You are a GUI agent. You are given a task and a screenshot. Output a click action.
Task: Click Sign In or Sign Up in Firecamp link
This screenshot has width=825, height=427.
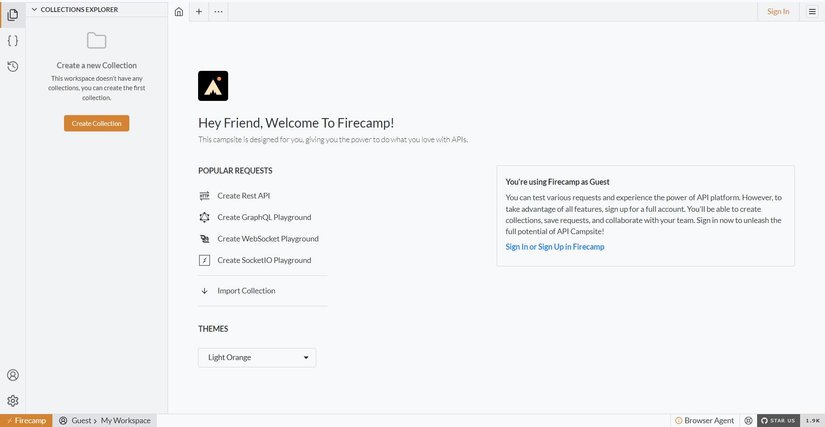click(554, 246)
